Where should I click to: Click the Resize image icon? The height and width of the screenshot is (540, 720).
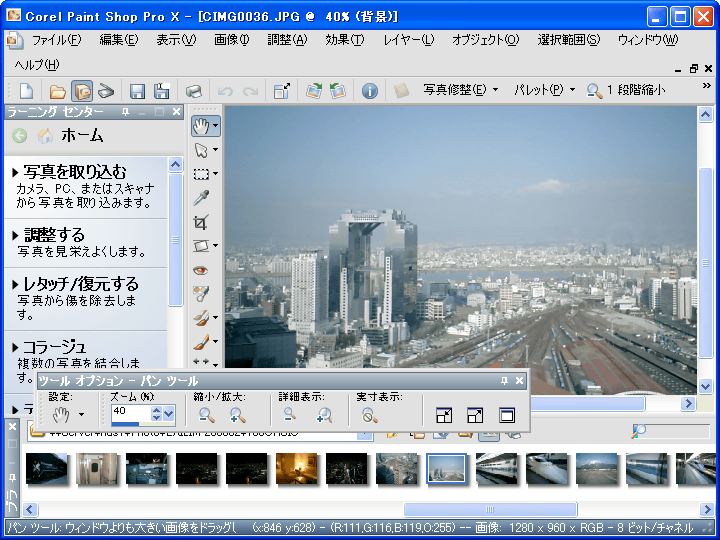pos(281,91)
